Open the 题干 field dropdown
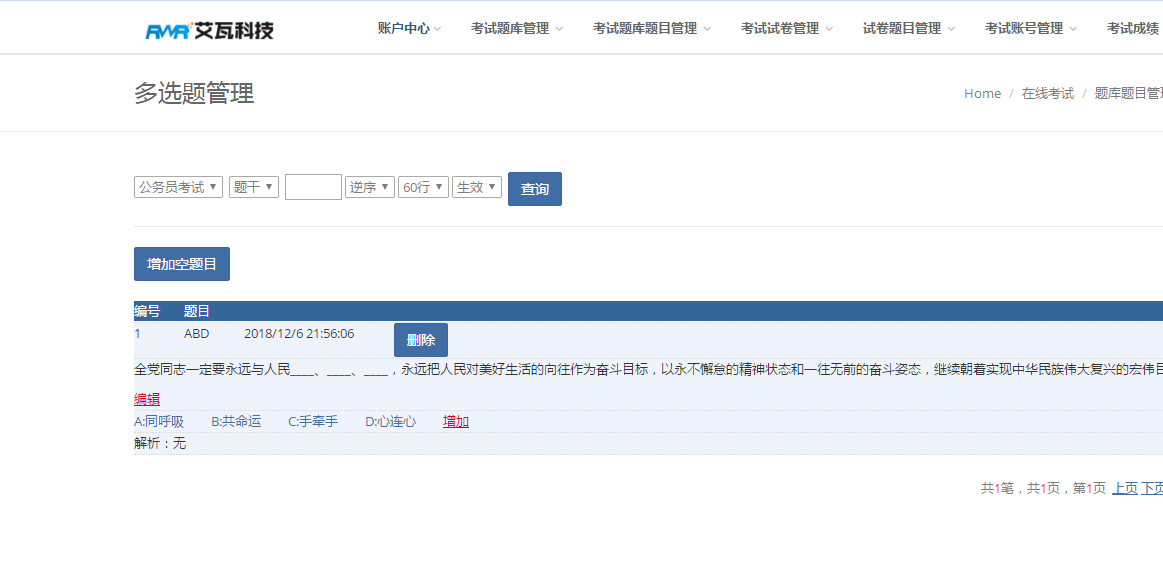The image size is (1163, 583). click(254, 187)
